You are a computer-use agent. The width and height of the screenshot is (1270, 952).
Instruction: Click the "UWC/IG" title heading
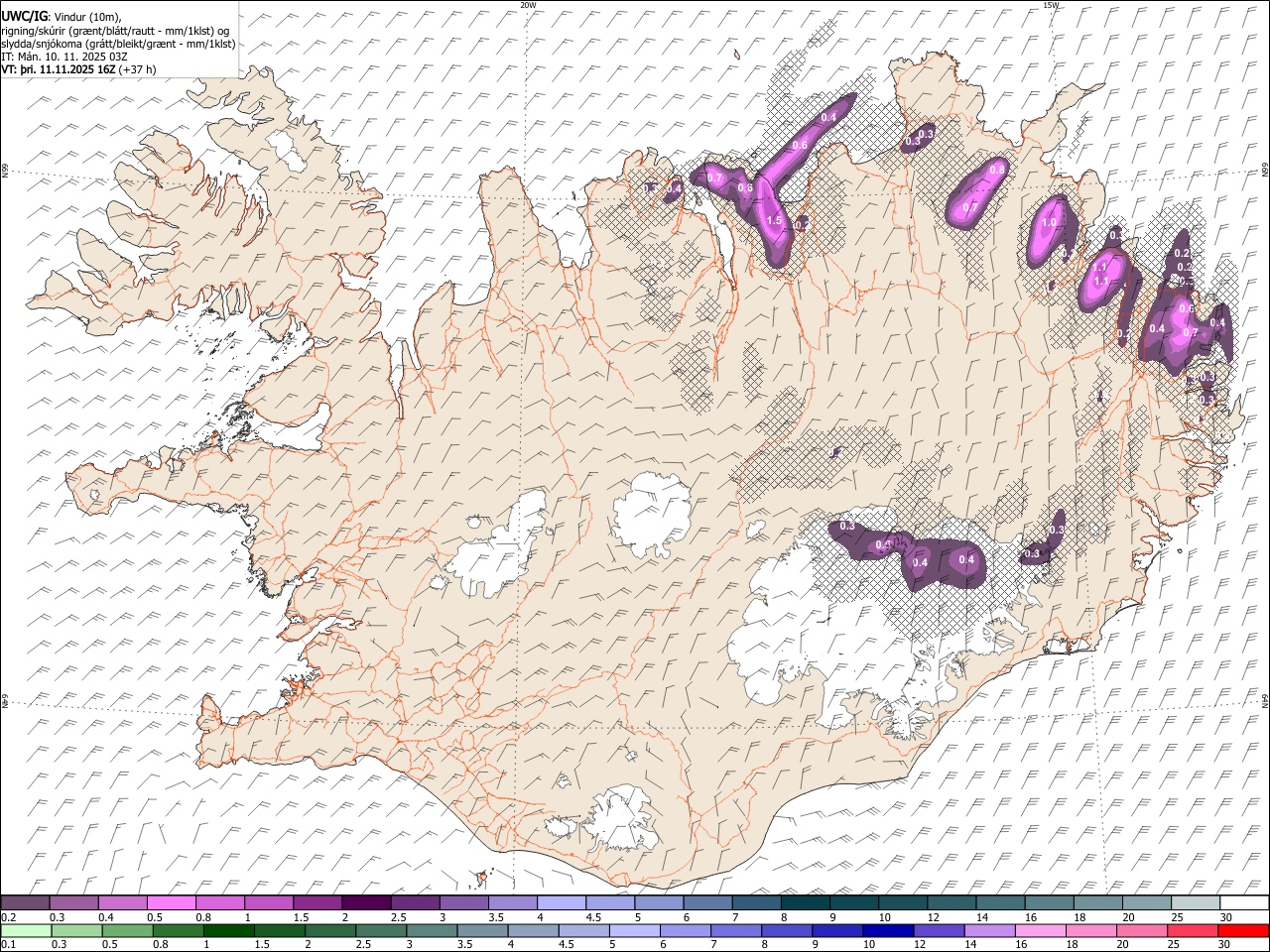tap(23, 16)
